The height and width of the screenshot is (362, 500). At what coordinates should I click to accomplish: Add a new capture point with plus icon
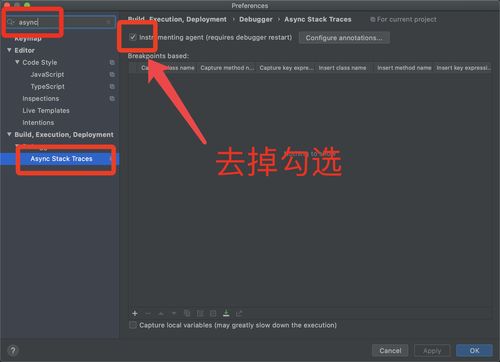coord(135,313)
